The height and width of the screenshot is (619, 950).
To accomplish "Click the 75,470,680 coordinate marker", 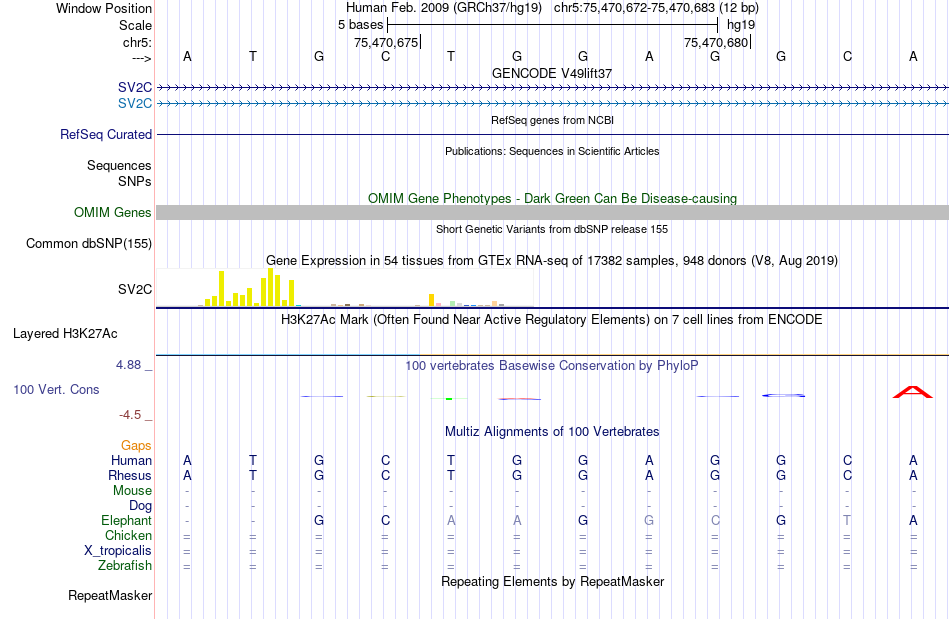I will click(716, 42).
